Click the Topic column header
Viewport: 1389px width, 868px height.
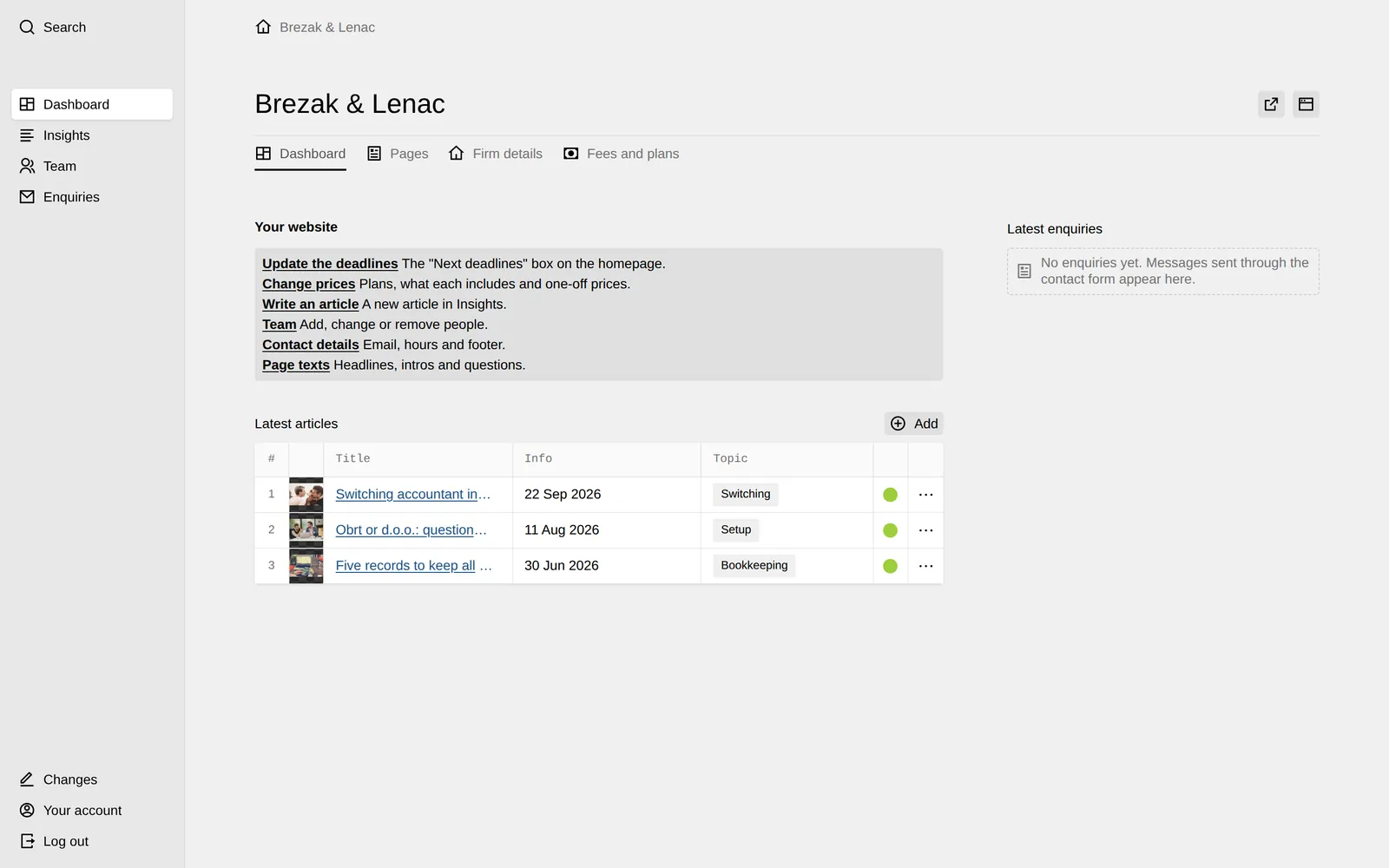[x=787, y=459]
